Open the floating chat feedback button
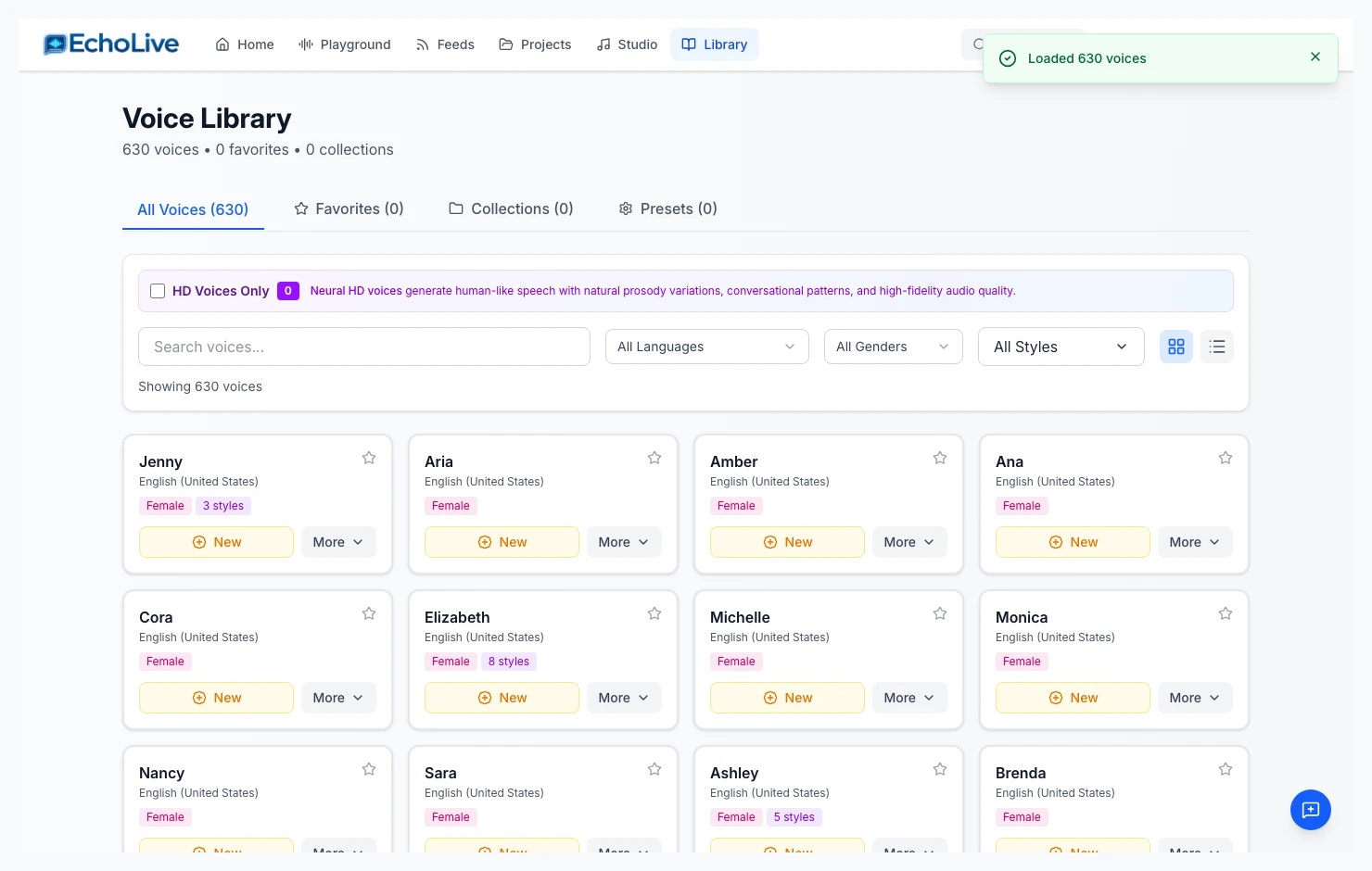This screenshot has height=871, width=1372. 1310,809
